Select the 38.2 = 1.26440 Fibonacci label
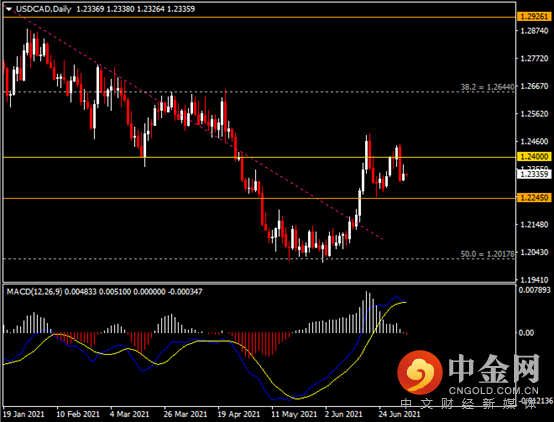 [487, 87]
